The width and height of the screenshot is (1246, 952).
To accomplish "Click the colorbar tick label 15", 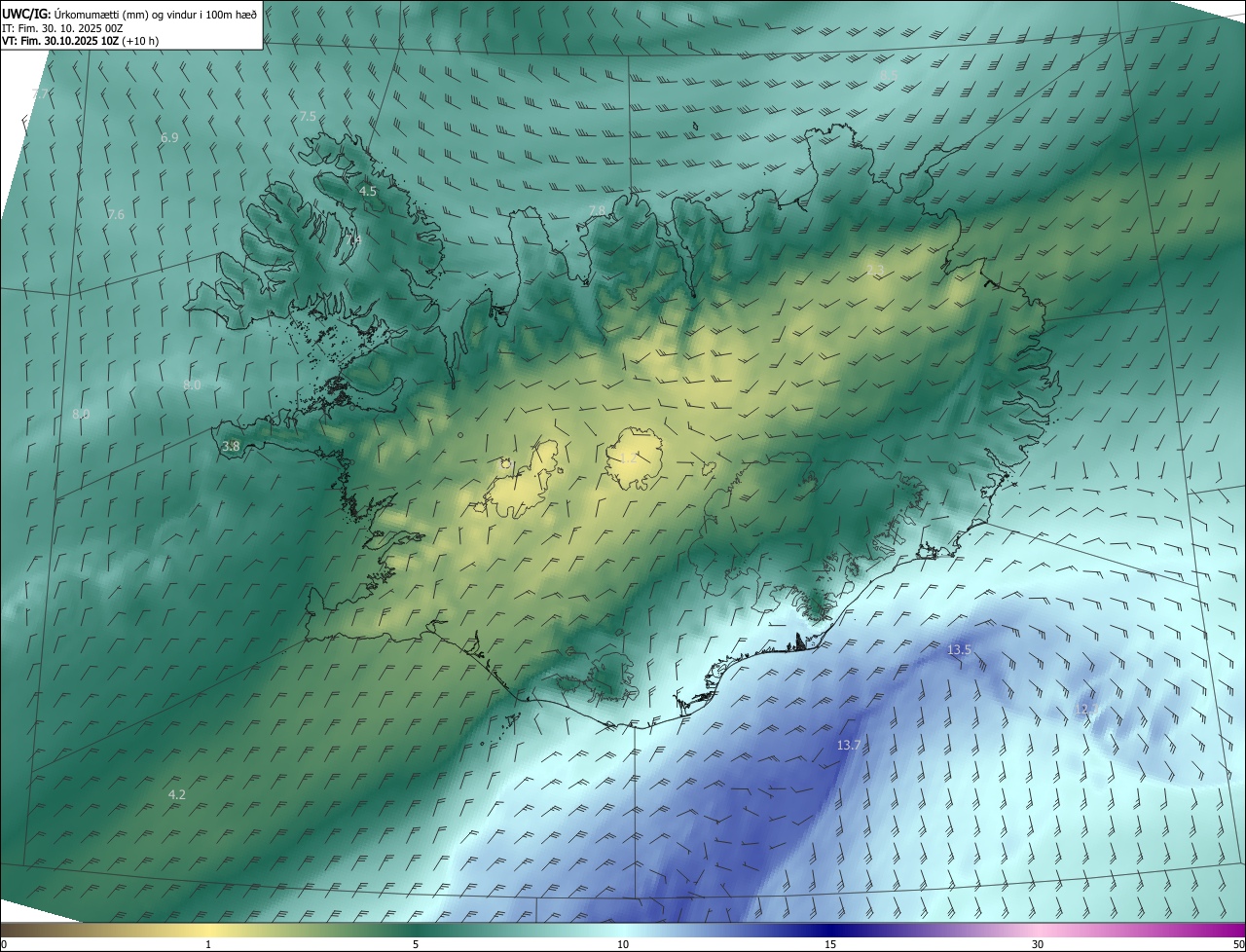I will [x=830, y=944].
